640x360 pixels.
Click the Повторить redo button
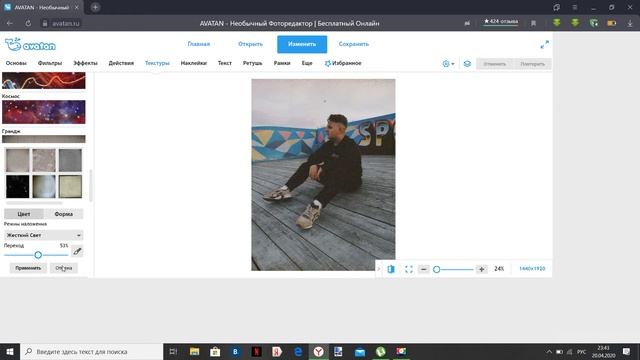click(x=532, y=64)
